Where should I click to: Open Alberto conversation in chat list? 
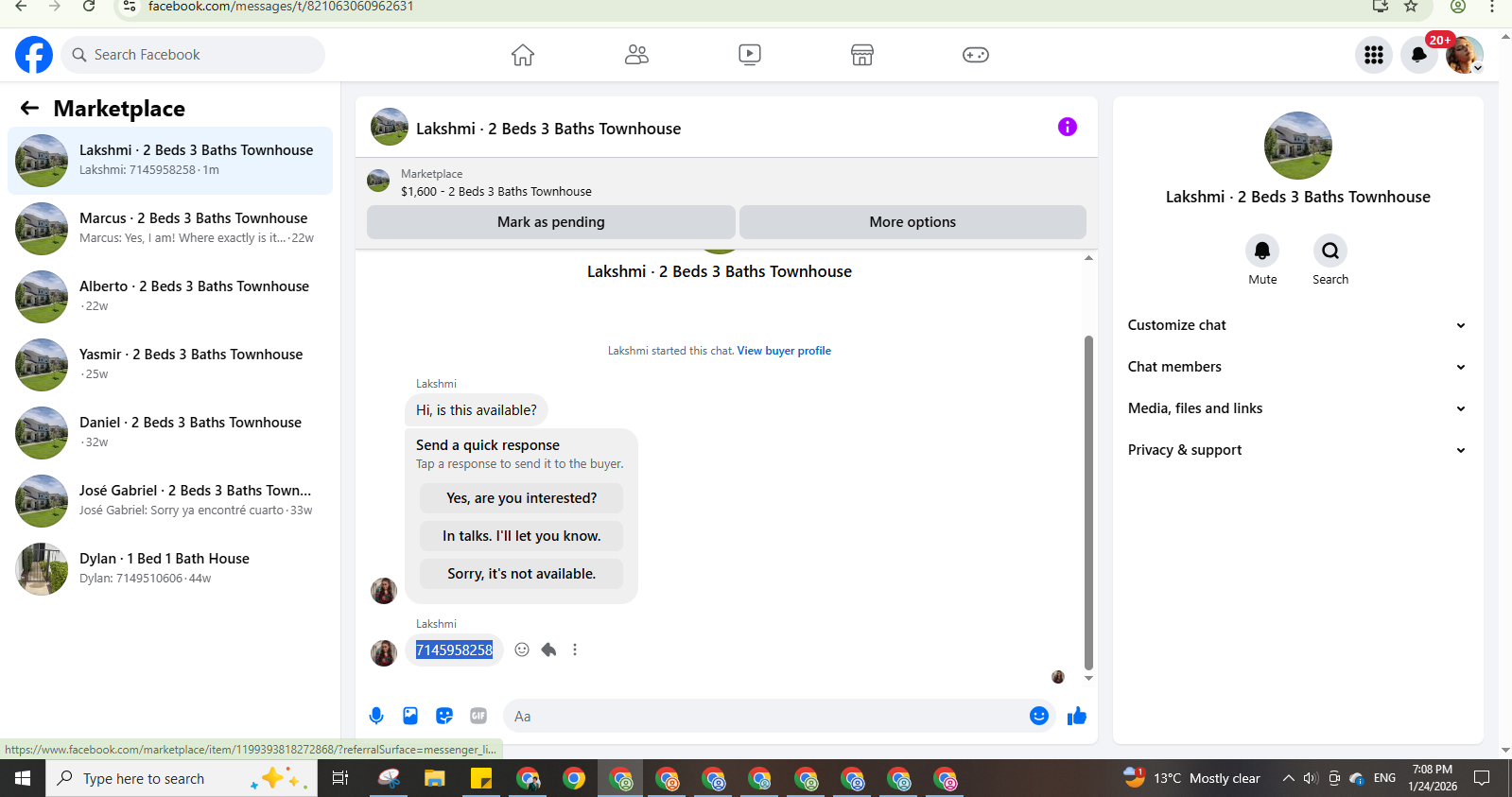(170, 297)
